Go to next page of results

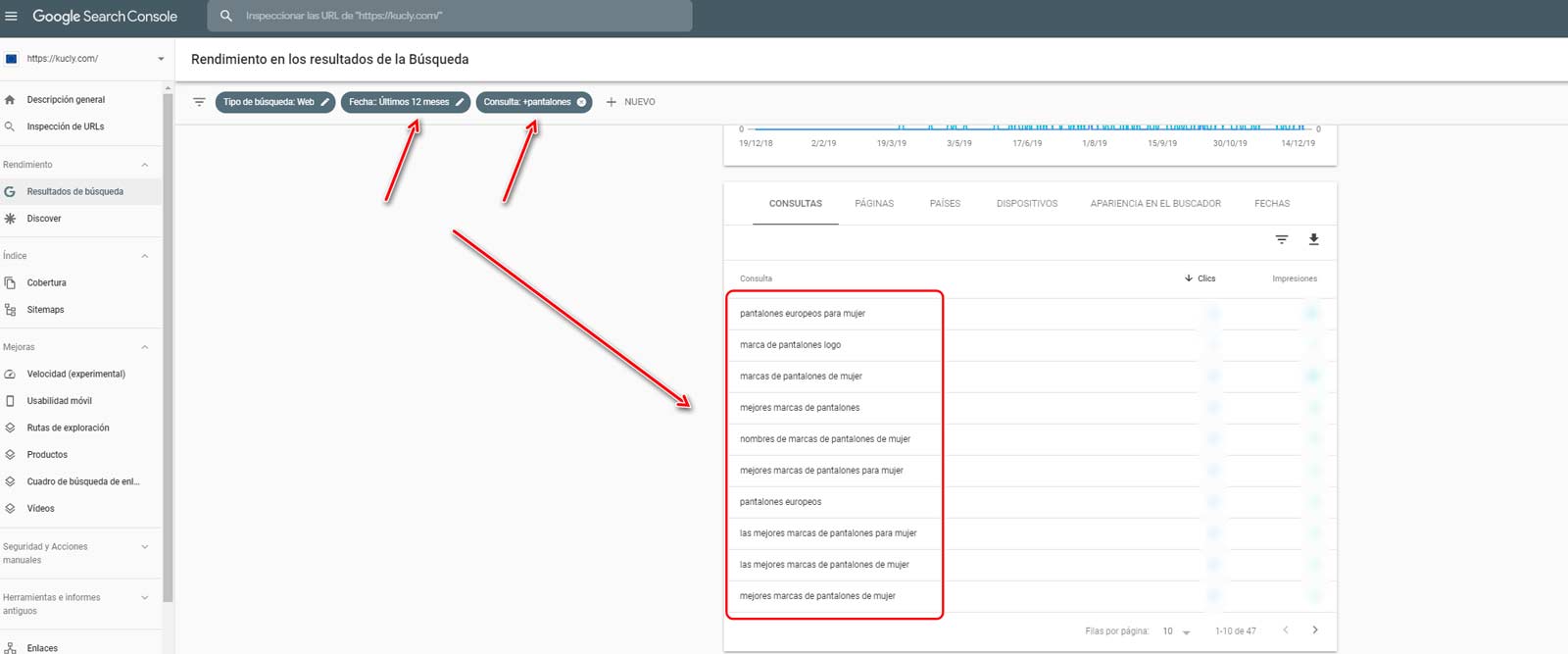point(1315,630)
